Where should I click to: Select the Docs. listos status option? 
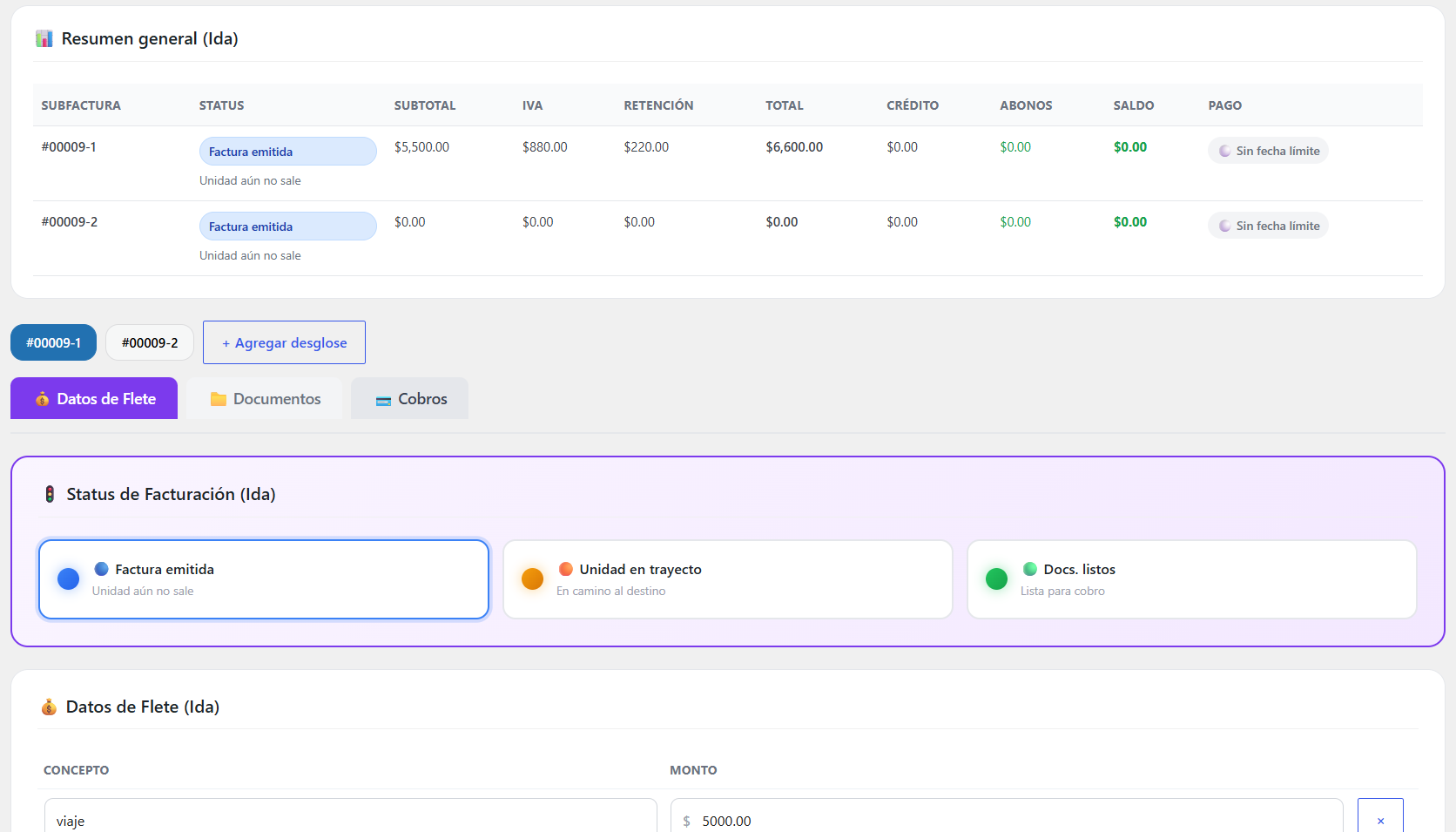tap(1192, 579)
